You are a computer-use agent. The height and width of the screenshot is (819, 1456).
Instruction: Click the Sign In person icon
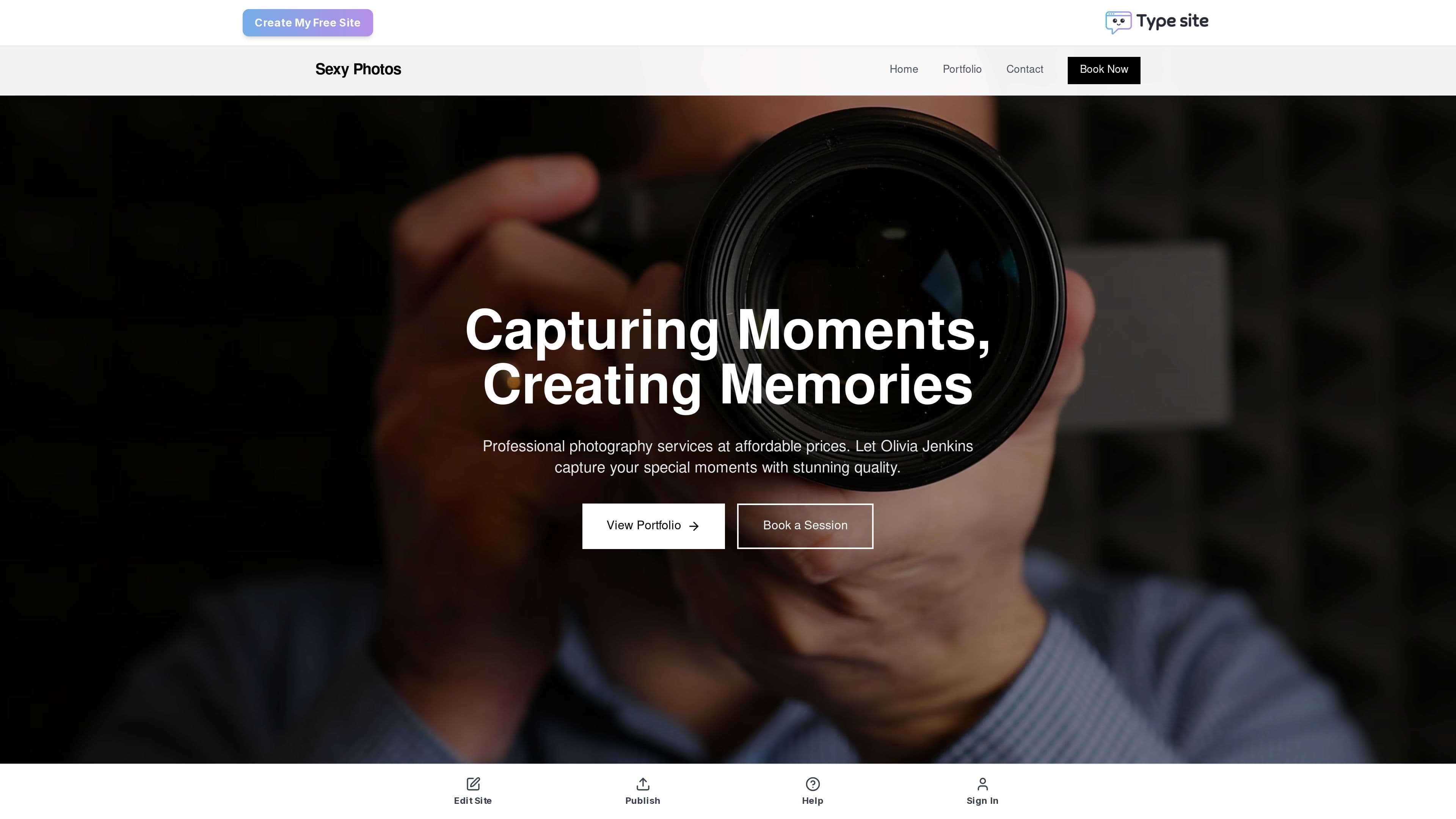coord(982,783)
